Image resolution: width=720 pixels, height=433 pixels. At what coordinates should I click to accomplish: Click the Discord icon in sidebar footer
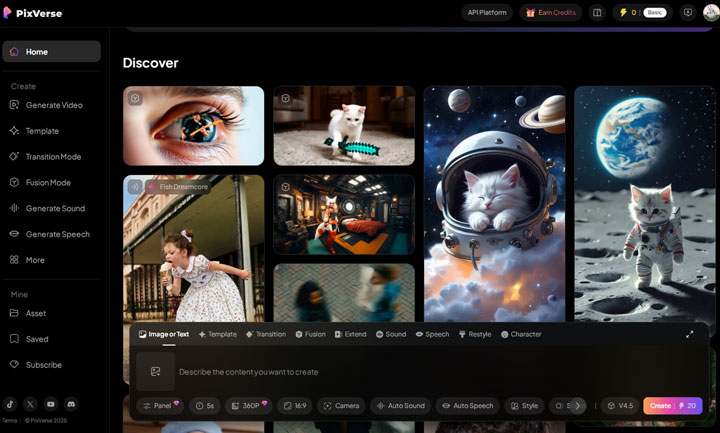71,404
